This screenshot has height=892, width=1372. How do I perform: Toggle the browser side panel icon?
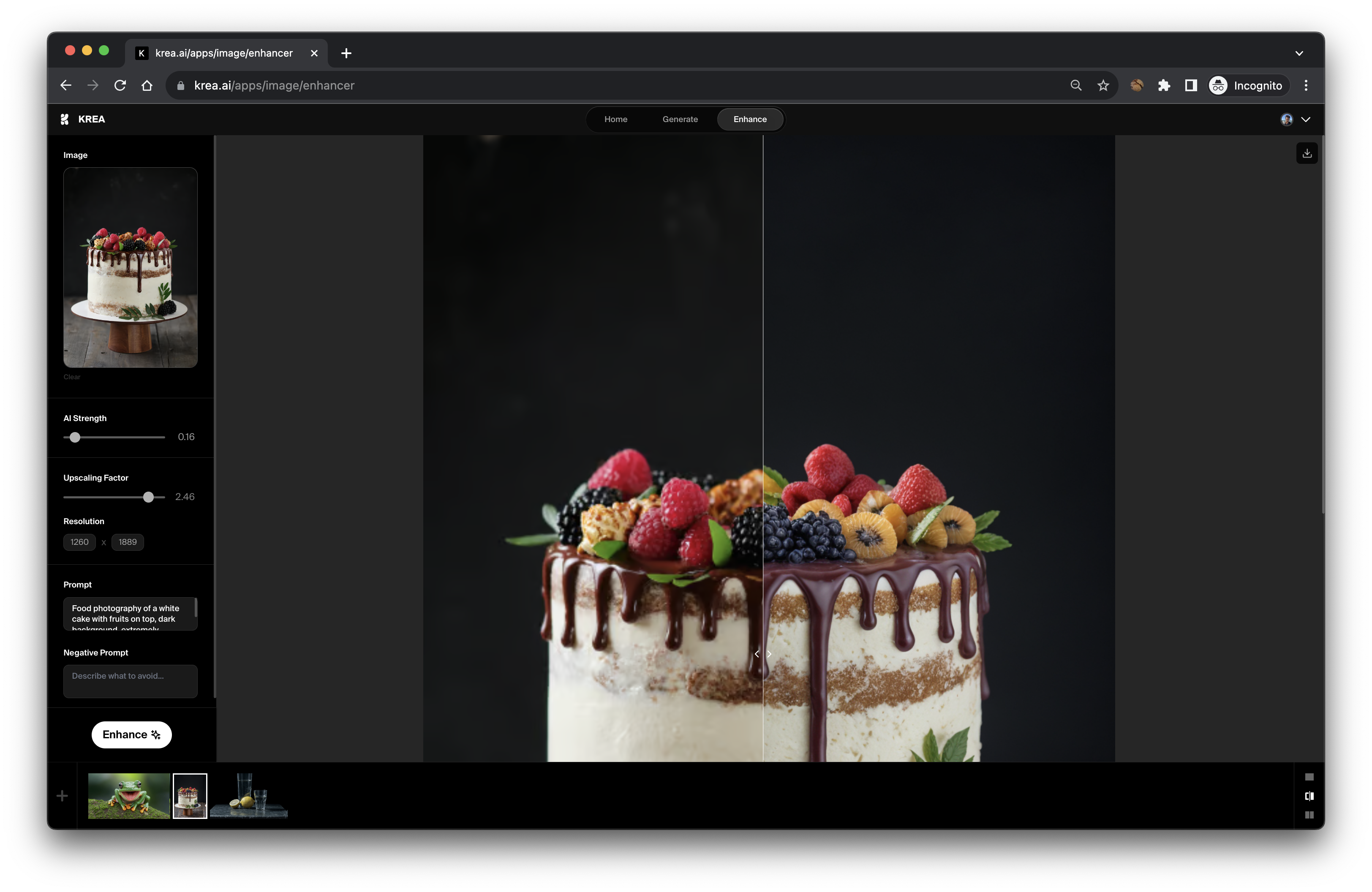pos(1190,85)
